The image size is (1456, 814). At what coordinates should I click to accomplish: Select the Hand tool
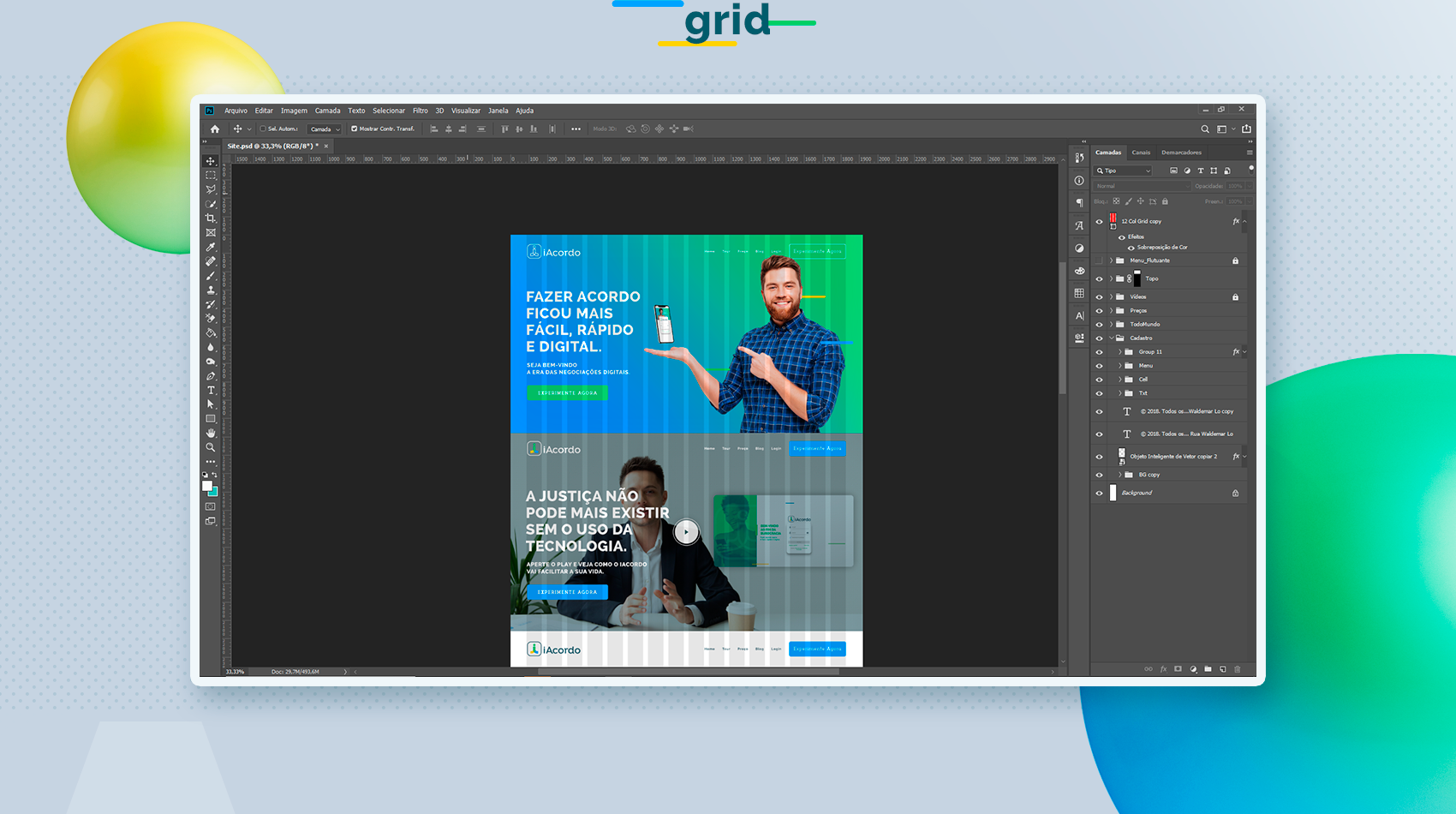(x=211, y=433)
